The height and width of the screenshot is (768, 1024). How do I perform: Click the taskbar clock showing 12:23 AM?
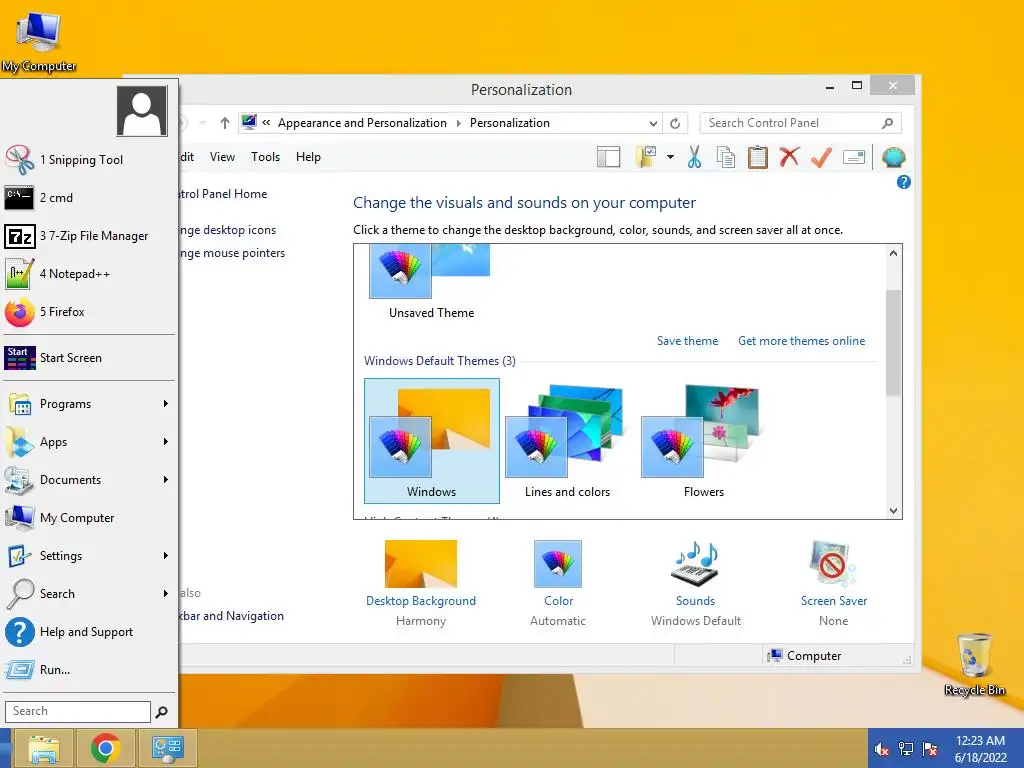coord(980,749)
